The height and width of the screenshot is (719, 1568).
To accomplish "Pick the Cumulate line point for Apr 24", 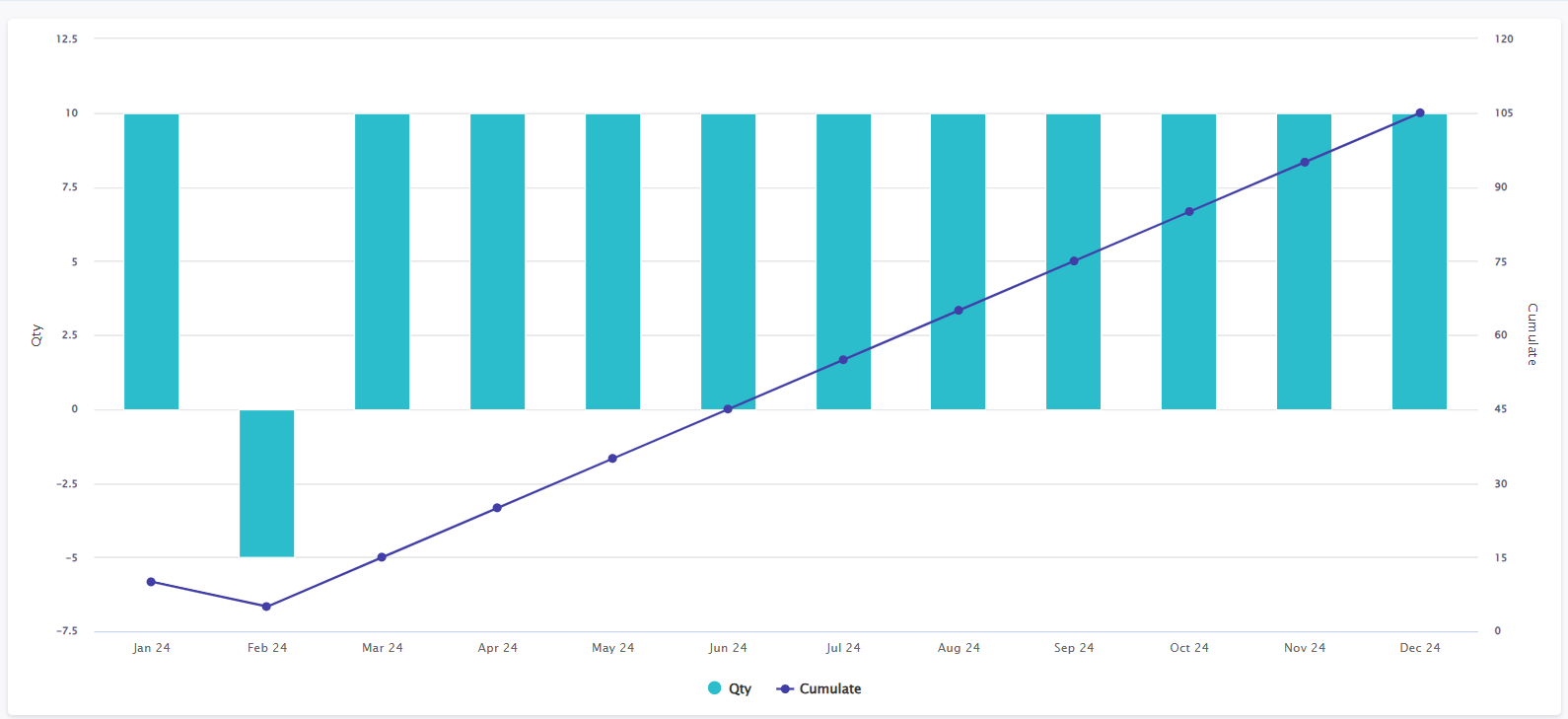I will (x=497, y=508).
